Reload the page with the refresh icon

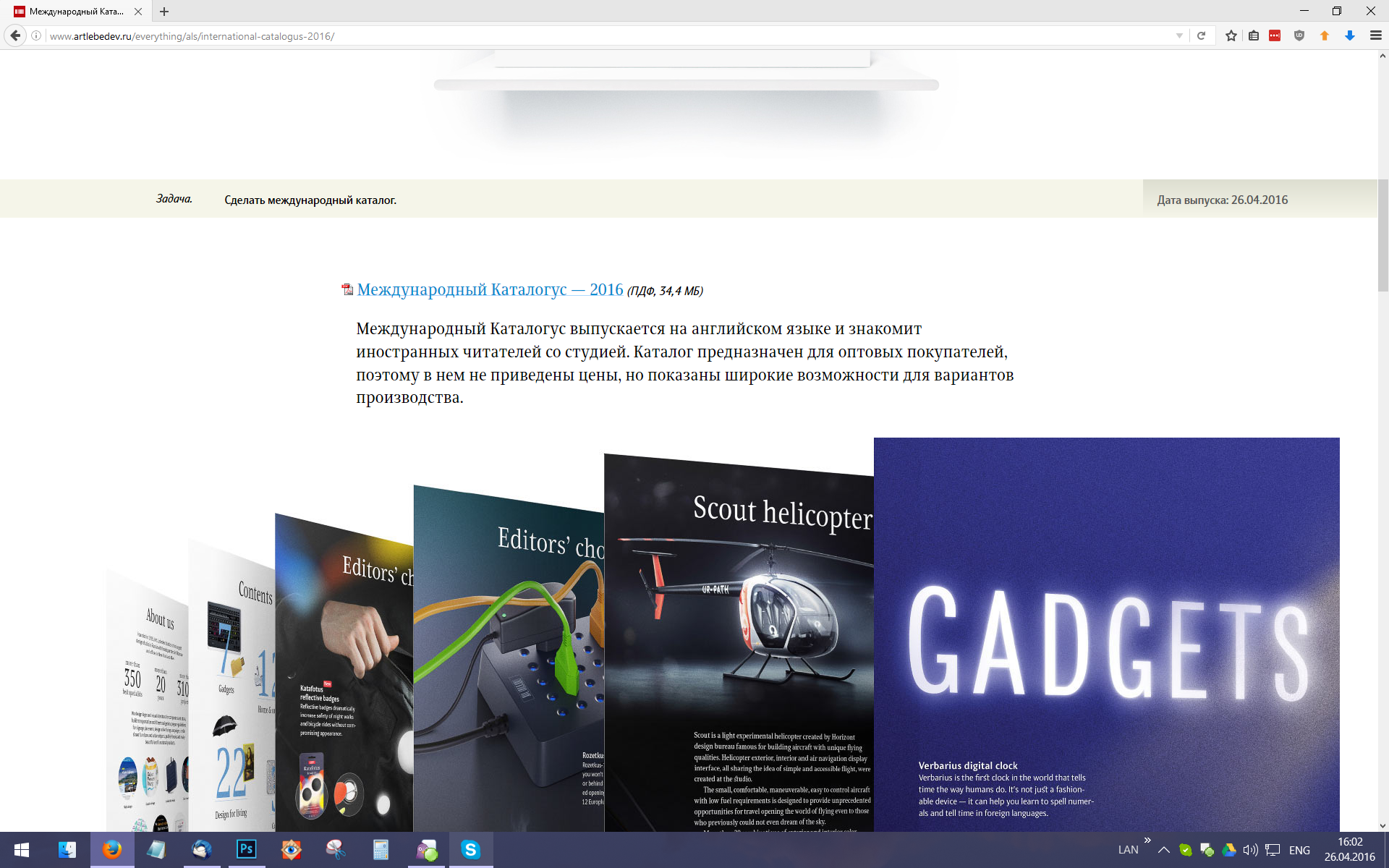click(1201, 35)
